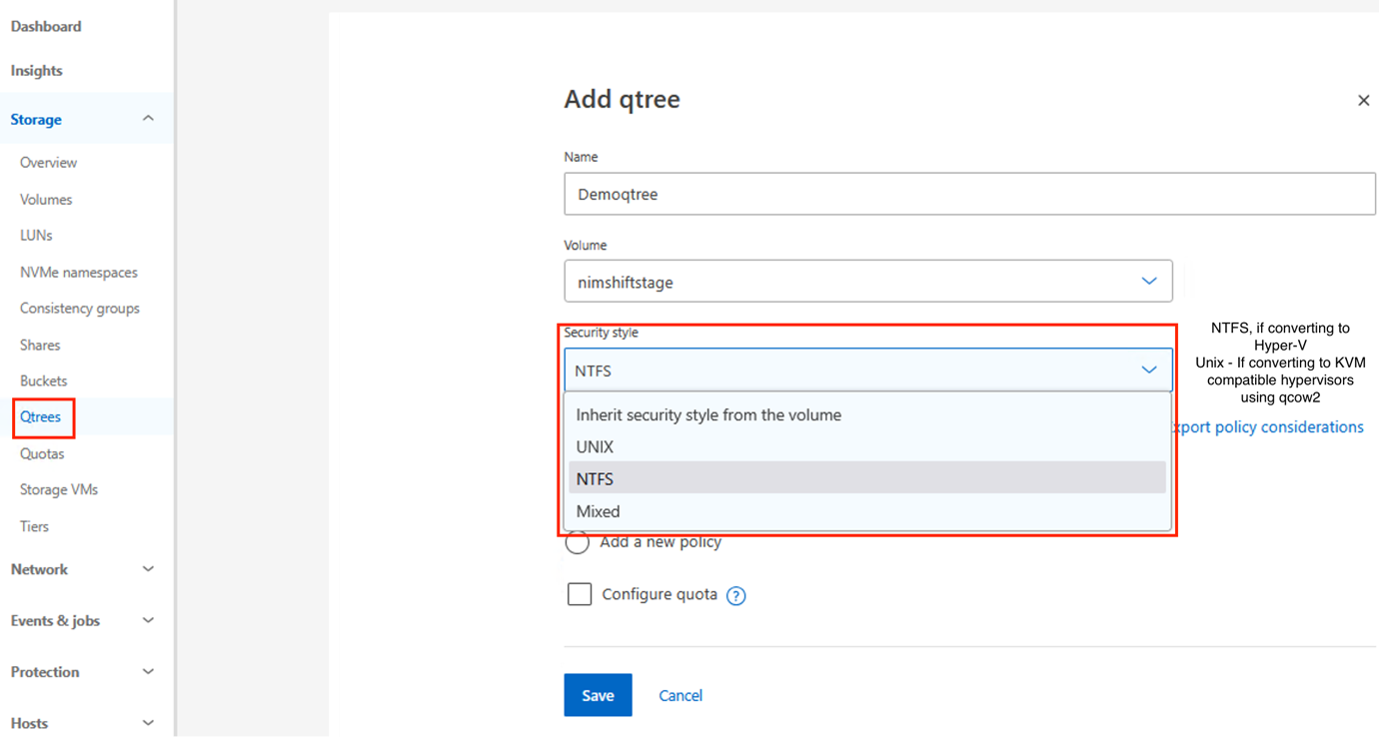Close the Add qtree dialog
1384x739 pixels.
click(1363, 100)
